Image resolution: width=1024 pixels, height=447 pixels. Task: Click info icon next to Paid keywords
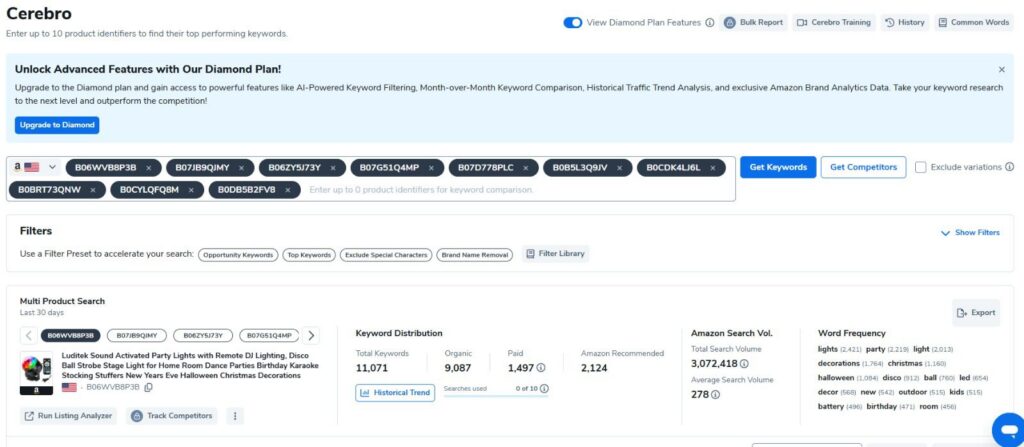click(541, 368)
